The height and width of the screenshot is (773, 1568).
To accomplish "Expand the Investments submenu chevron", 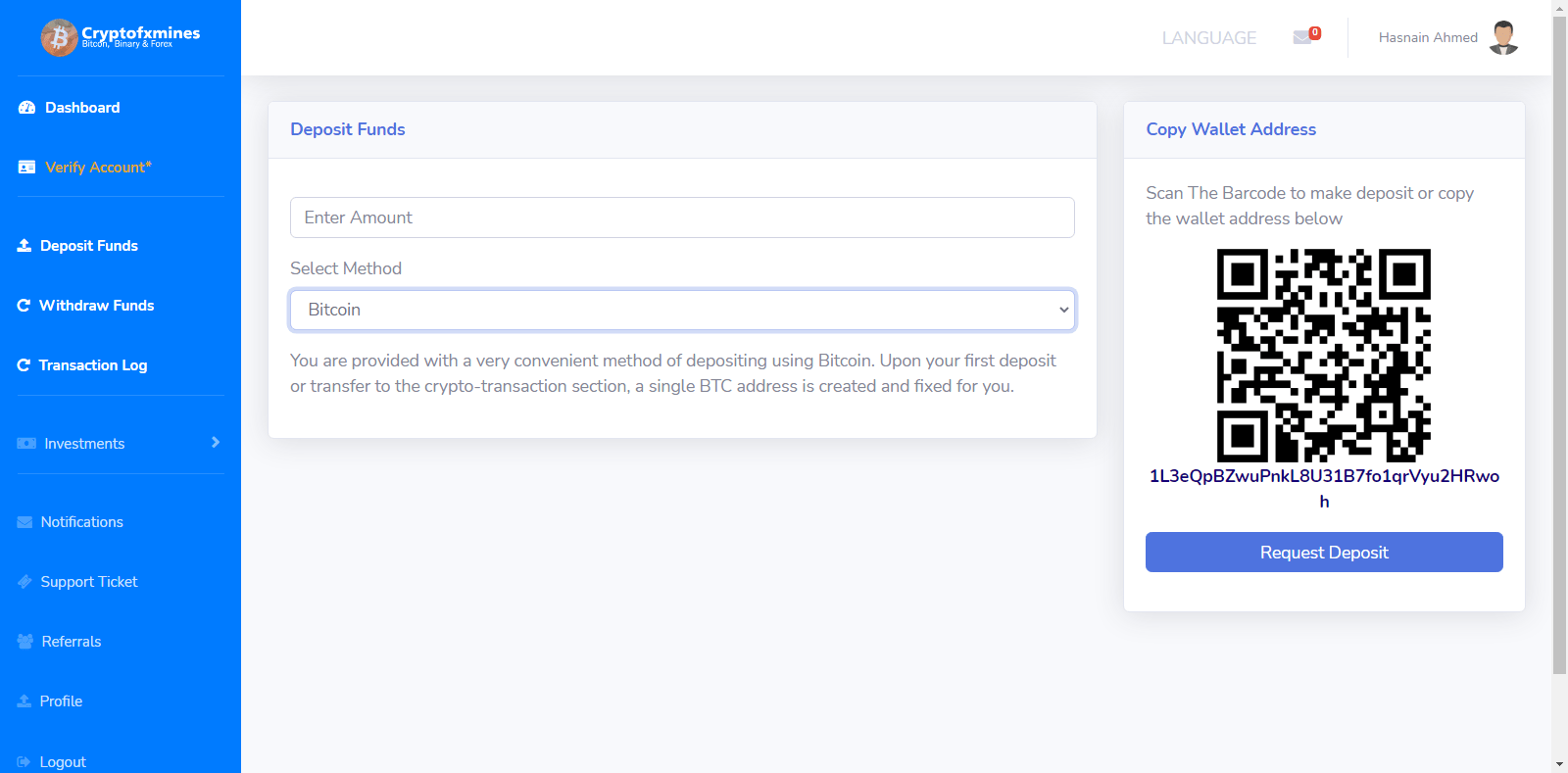I will pyautogui.click(x=216, y=443).
